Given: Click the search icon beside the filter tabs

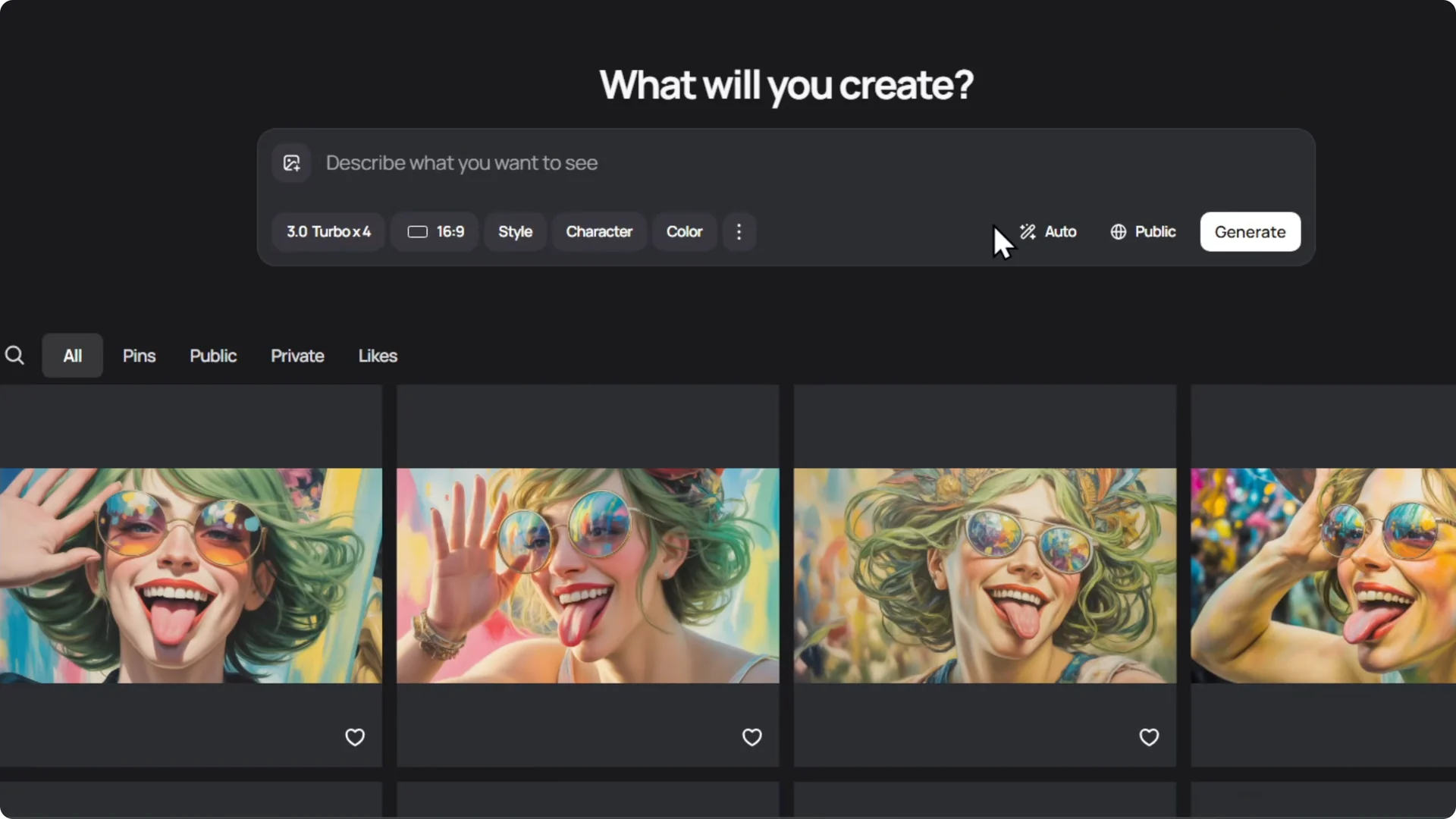Looking at the screenshot, I should 15,355.
